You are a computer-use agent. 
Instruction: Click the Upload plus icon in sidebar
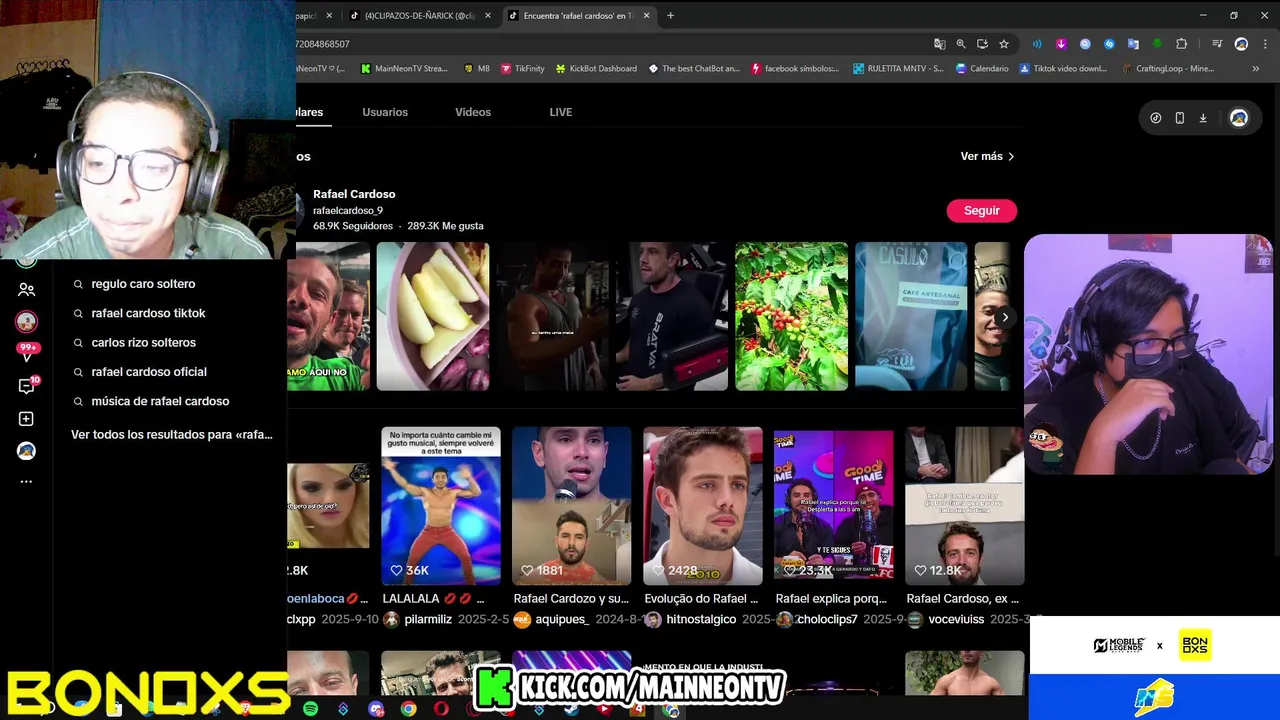[x=27, y=419]
